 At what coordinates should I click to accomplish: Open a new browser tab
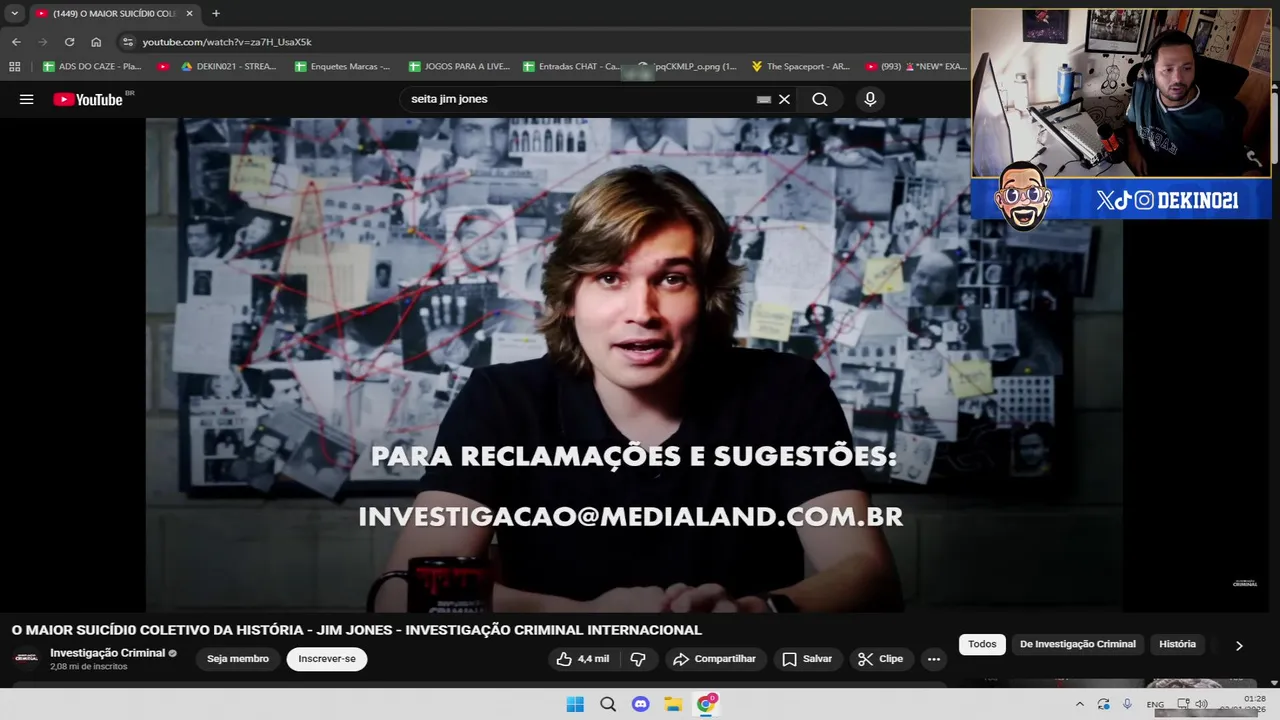[216, 13]
